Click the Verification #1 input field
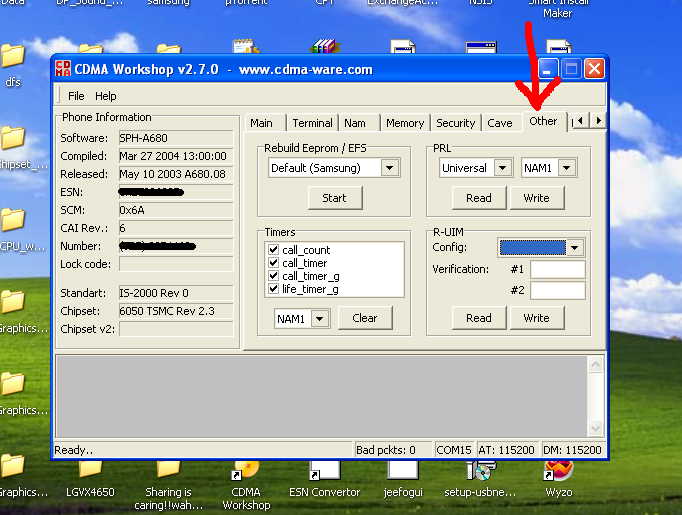Viewport: 682px width, 515px height. (x=558, y=269)
